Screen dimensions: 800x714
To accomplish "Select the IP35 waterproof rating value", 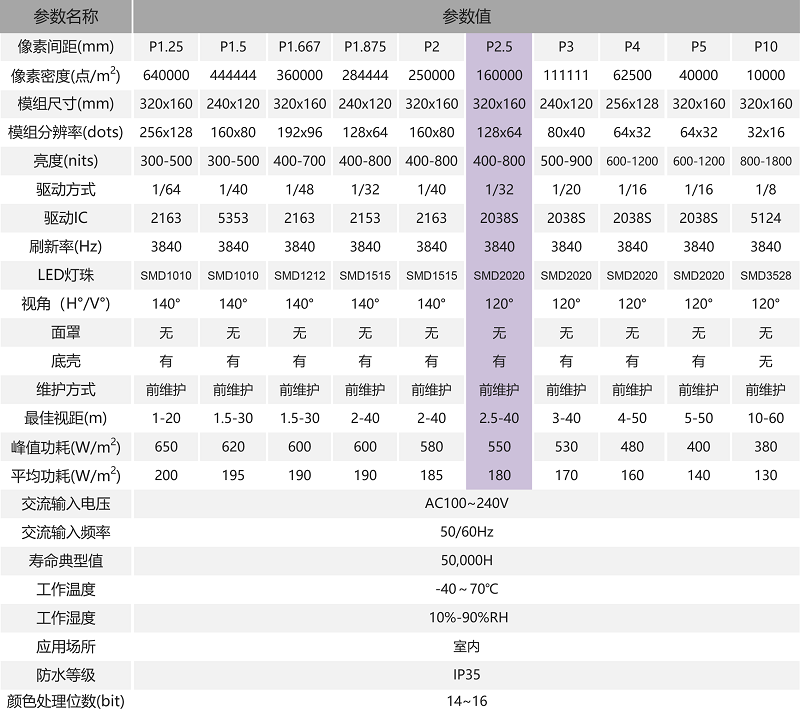I will [x=466, y=675].
